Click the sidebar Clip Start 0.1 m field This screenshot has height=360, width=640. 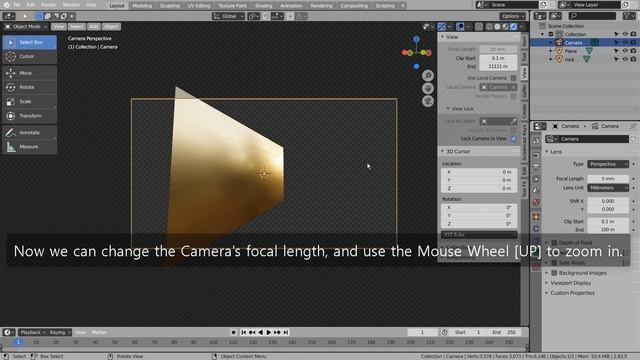tap(498, 58)
